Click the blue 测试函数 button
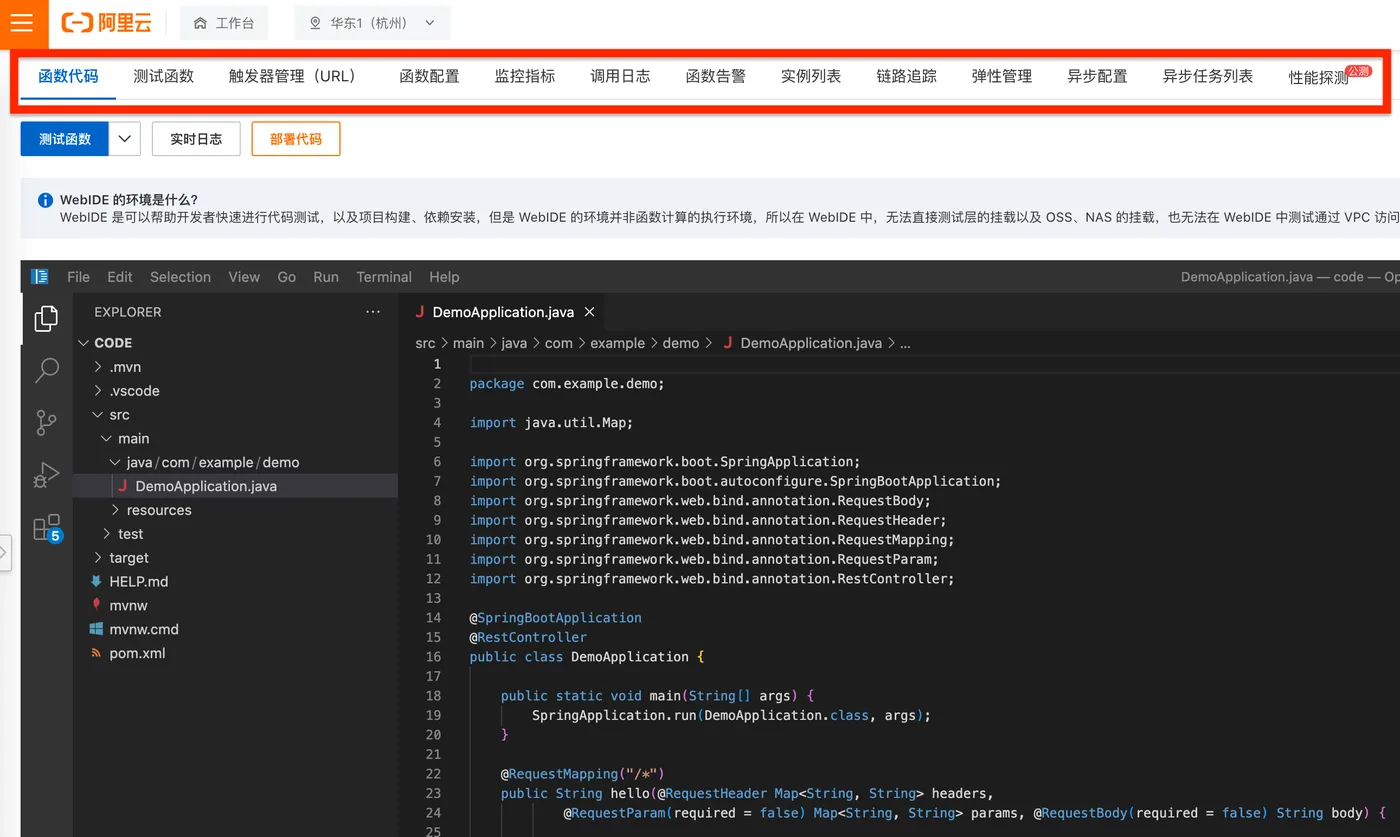This screenshot has width=1400, height=837. (x=65, y=139)
